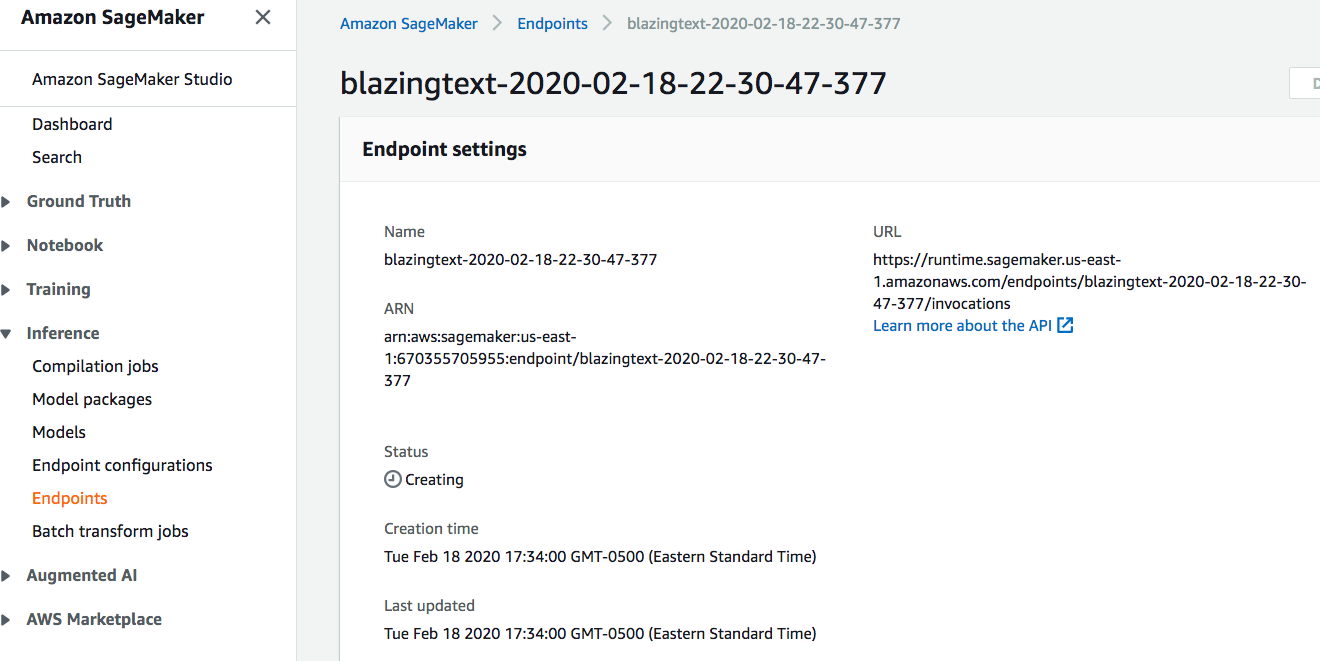The height and width of the screenshot is (661, 1320).
Task: Open Endpoint configurations
Action: tap(122, 465)
